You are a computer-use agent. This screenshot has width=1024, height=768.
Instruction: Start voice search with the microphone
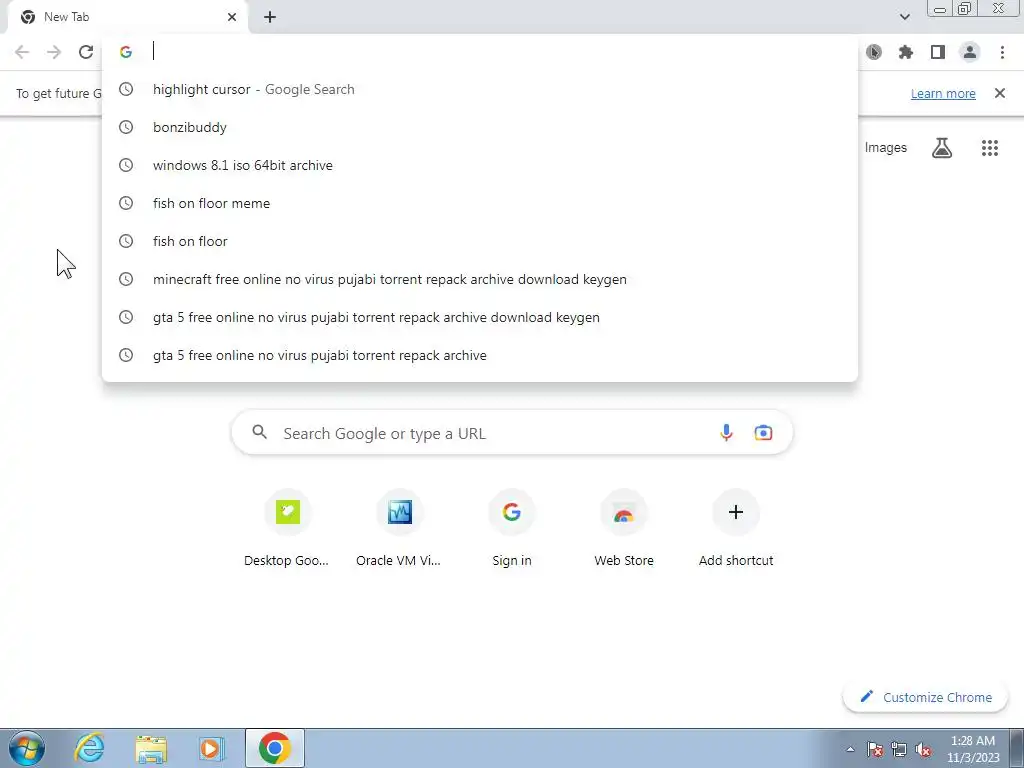726,432
